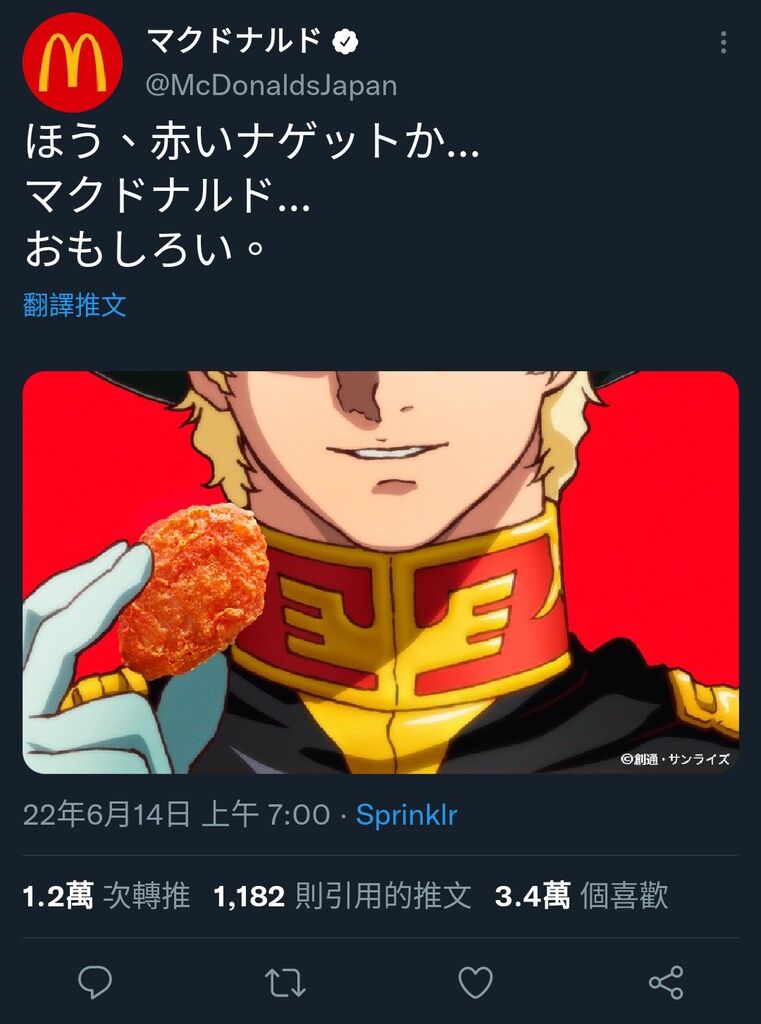Tap the tweet text ほう、赤いナゲットか
This screenshot has height=1024, width=761.
pyautogui.click(x=251, y=142)
